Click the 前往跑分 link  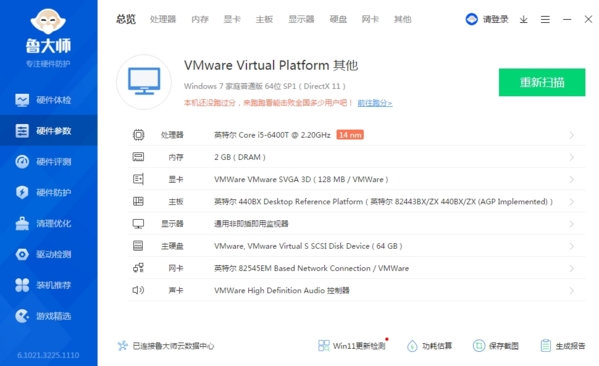click(x=375, y=103)
